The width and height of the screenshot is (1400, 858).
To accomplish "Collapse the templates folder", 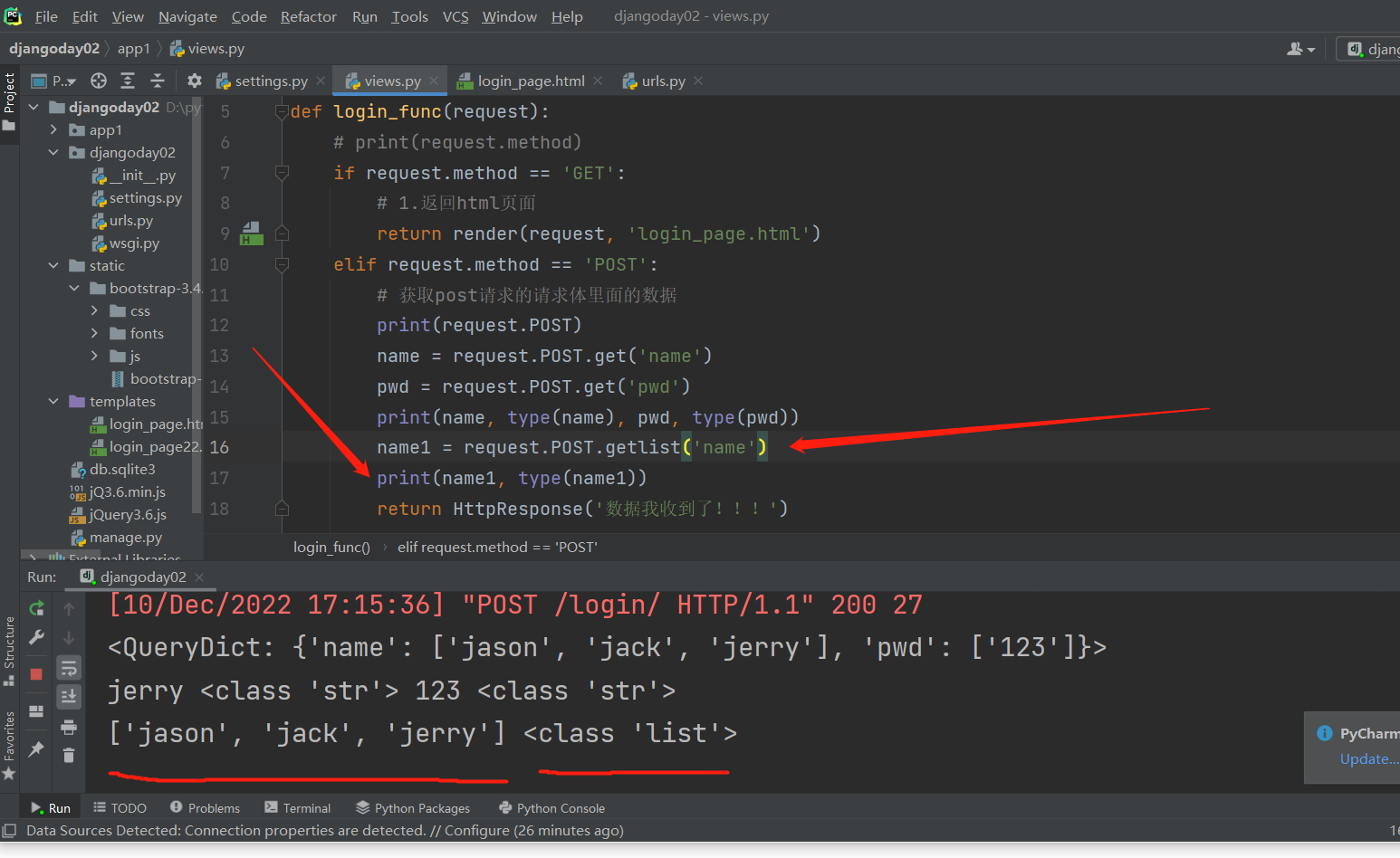I will click(x=54, y=401).
